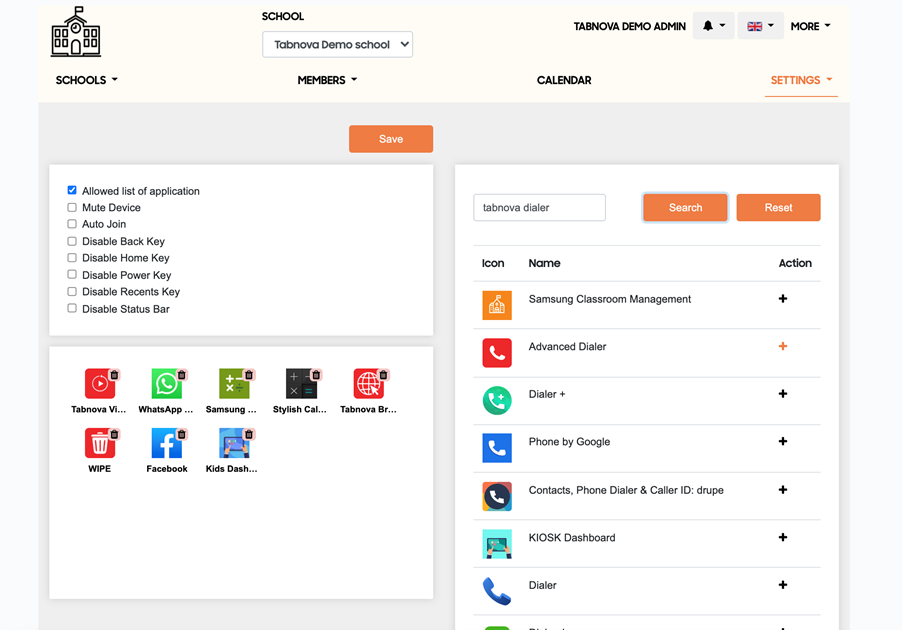This screenshot has width=902, height=630.
Task: Check the Disable Power Key box
Action: coord(72,274)
